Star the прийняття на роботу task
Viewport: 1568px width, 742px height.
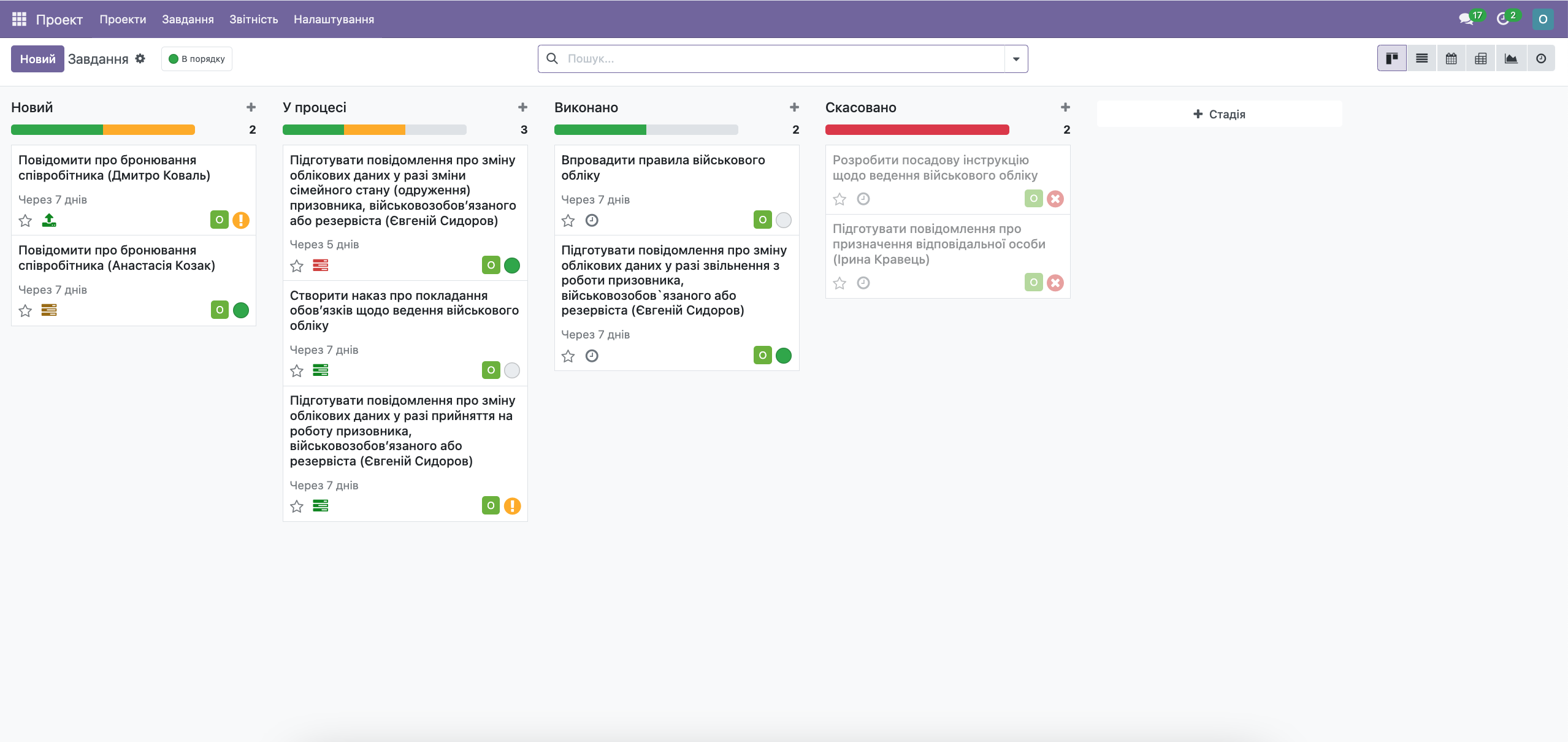click(x=297, y=506)
